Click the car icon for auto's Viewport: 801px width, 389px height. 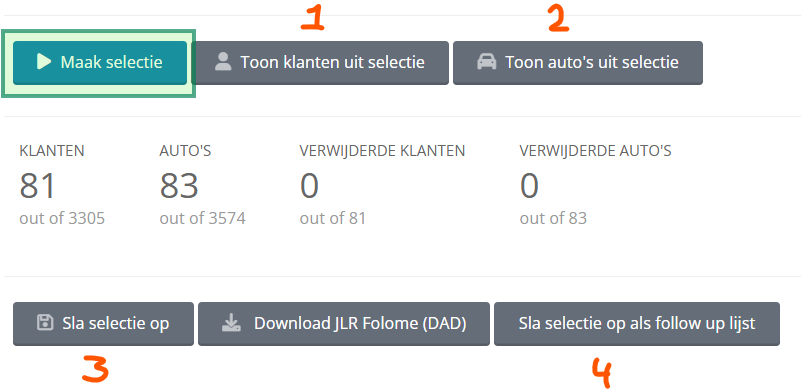point(486,62)
